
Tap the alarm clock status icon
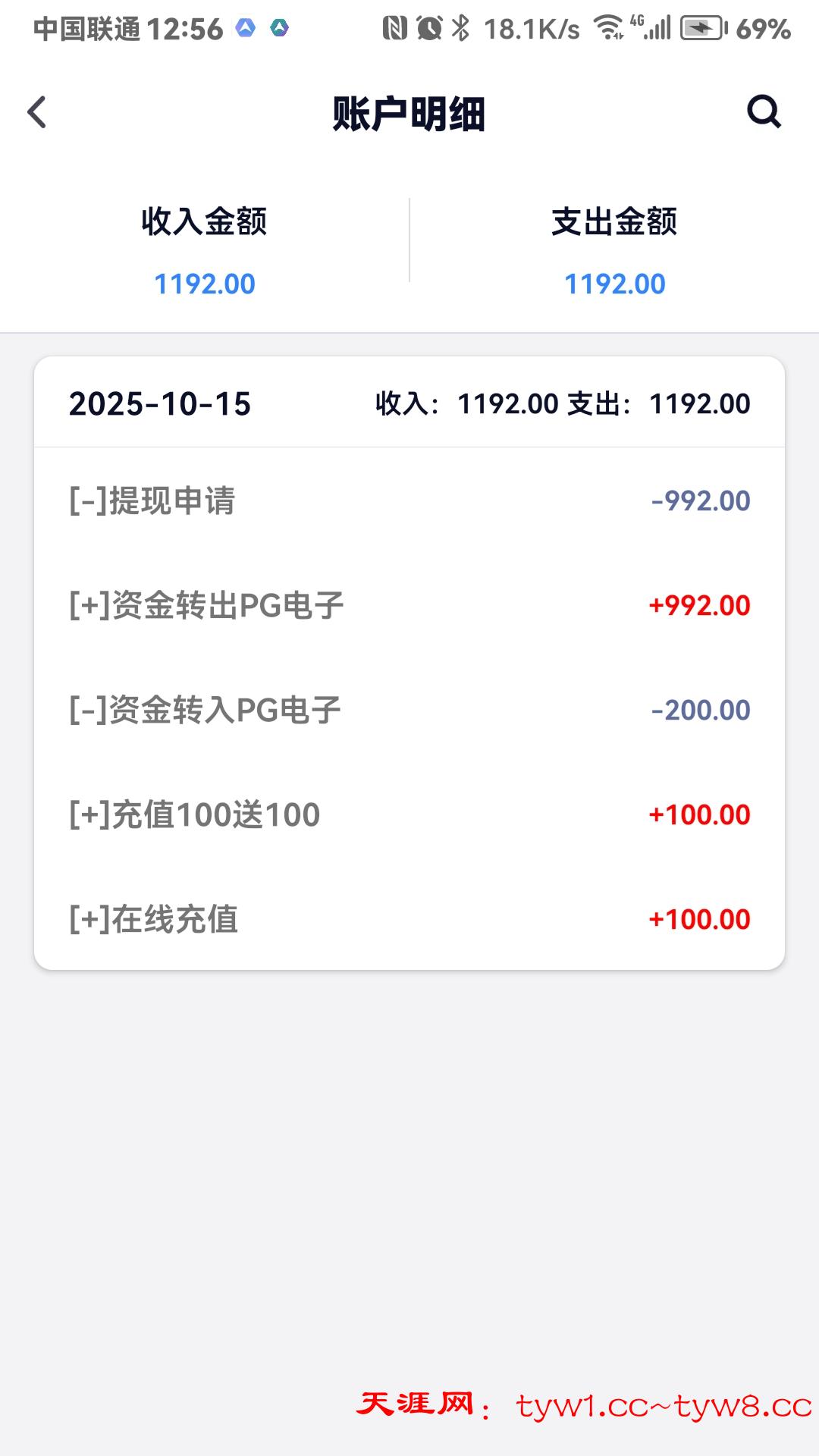pyautogui.click(x=429, y=29)
